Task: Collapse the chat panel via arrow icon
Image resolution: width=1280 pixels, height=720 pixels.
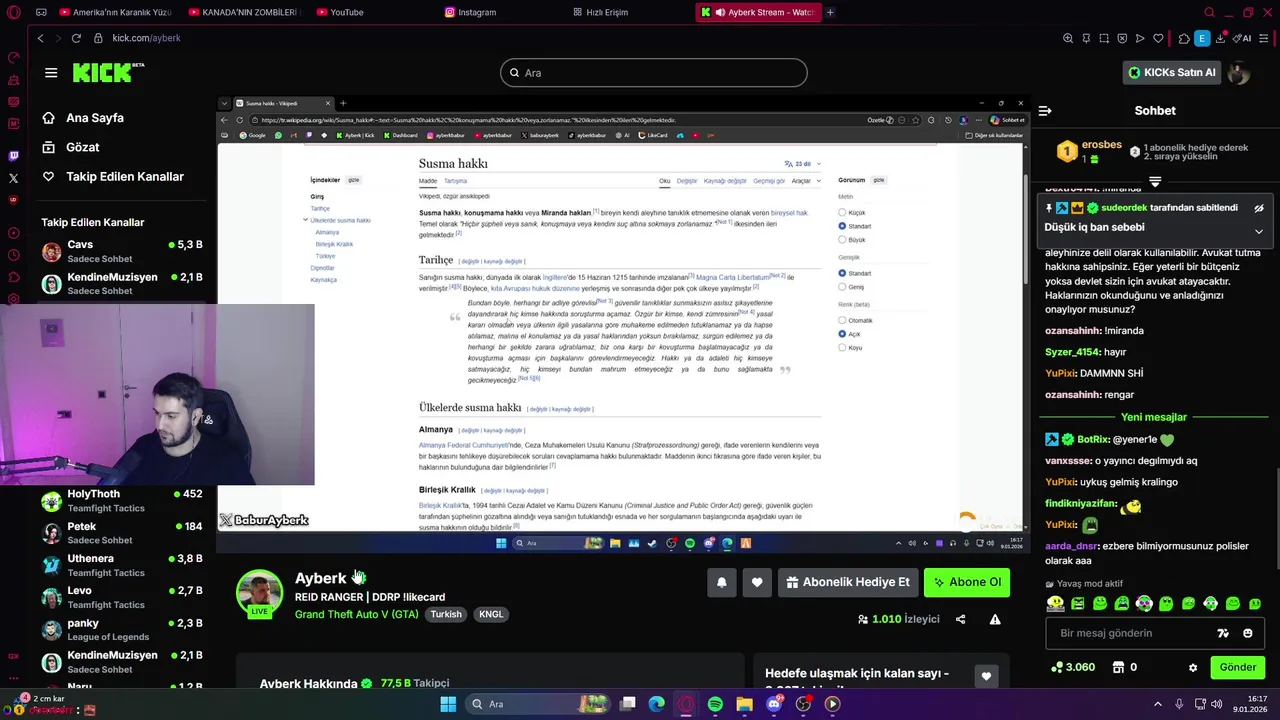Action: (1045, 111)
